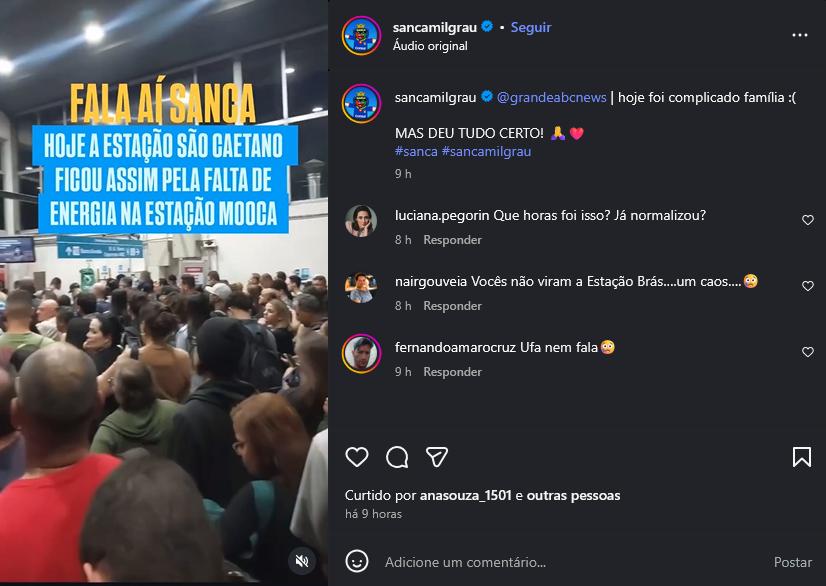Like nairgouveia's comment
This screenshot has width=826, height=586.
coord(808,286)
